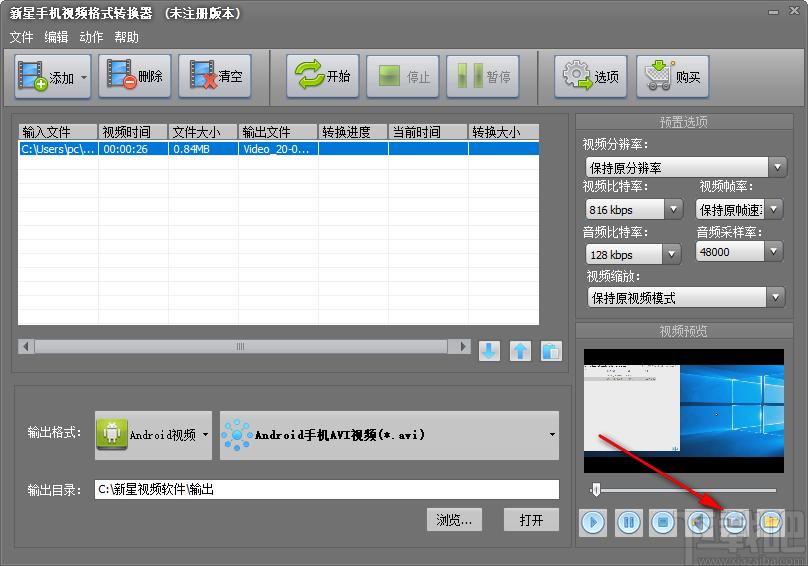This screenshot has width=808, height=566.
Task: Play the video preview
Action: click(x=593, y=523)
